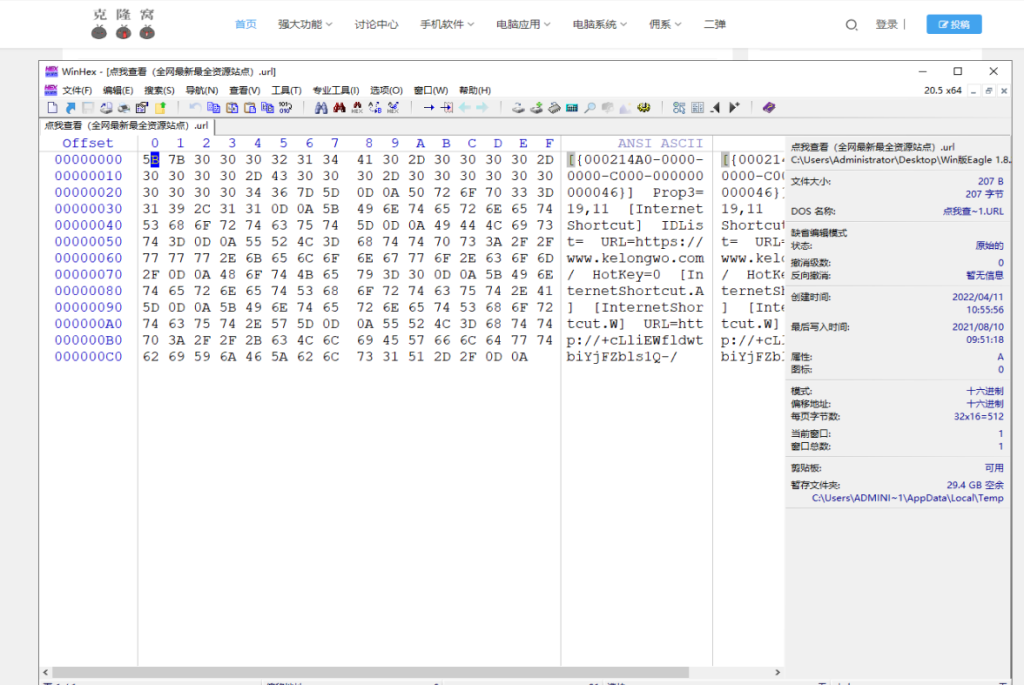Save the current file
Screen dimensions: 1024x685
(x=86, y=107)
